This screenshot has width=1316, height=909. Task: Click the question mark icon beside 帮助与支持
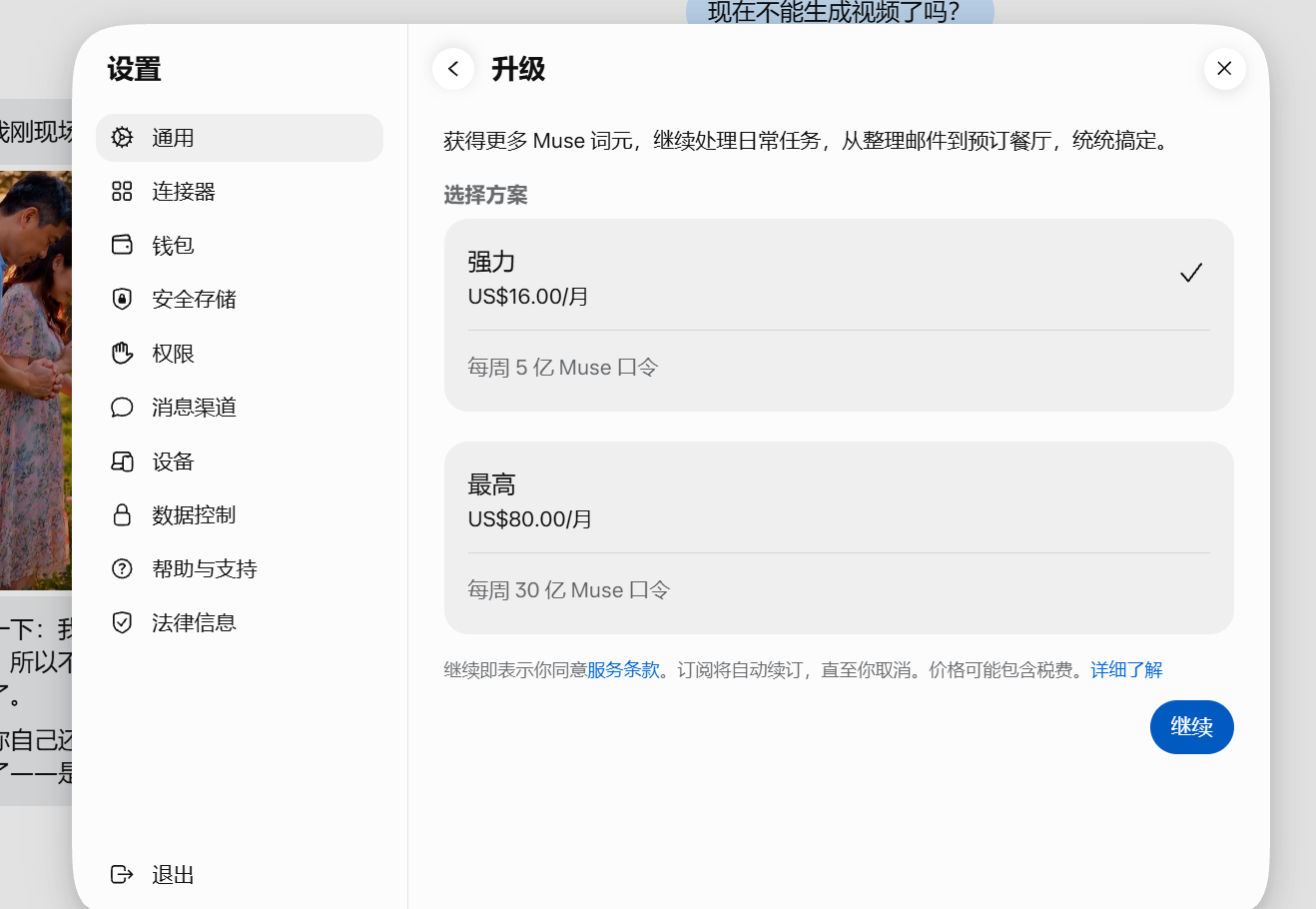tap(122, 568)
